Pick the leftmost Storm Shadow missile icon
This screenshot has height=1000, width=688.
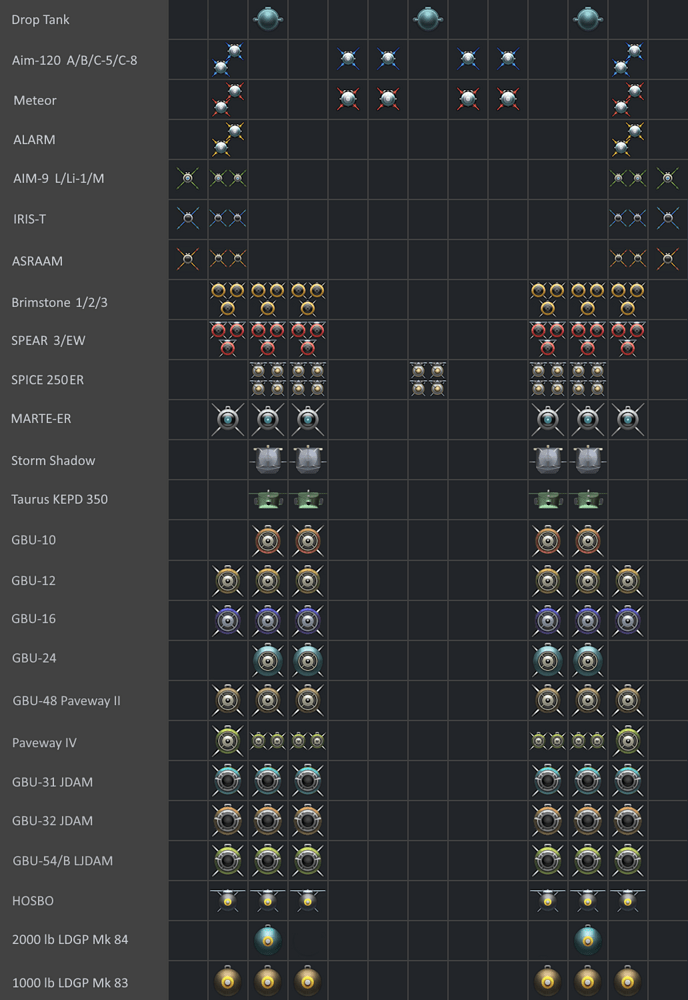point(267,459)
